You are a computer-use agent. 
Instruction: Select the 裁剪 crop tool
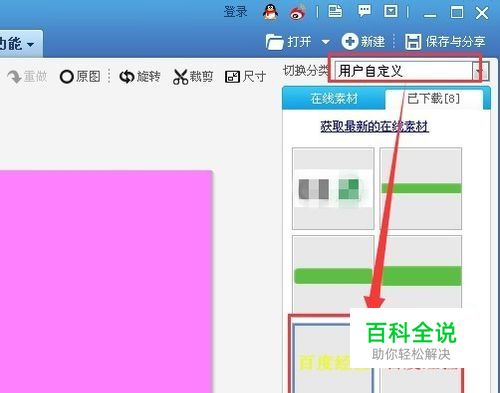click(193, 77)
